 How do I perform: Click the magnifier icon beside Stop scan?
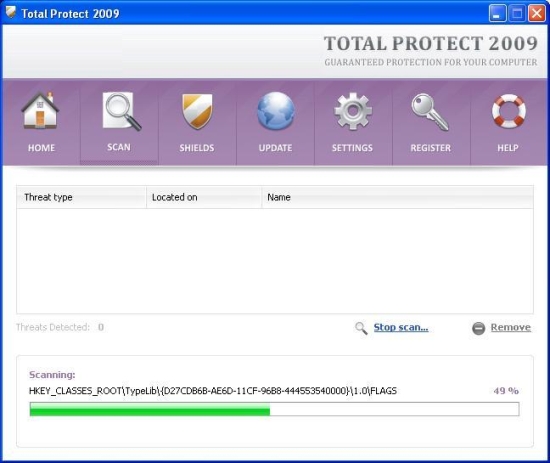(x=361, y=328)
